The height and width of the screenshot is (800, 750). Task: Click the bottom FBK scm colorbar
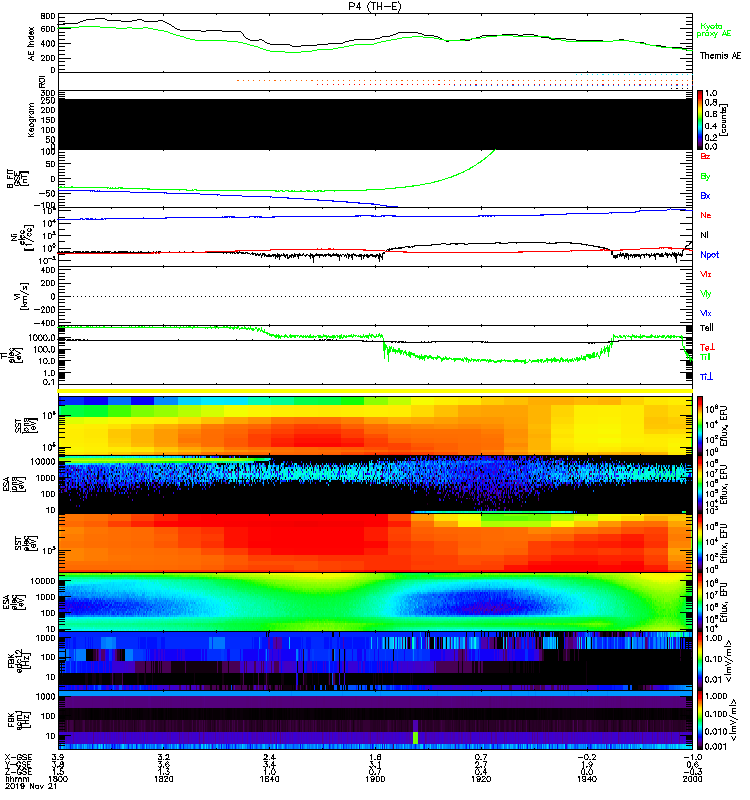coord(700,719)
